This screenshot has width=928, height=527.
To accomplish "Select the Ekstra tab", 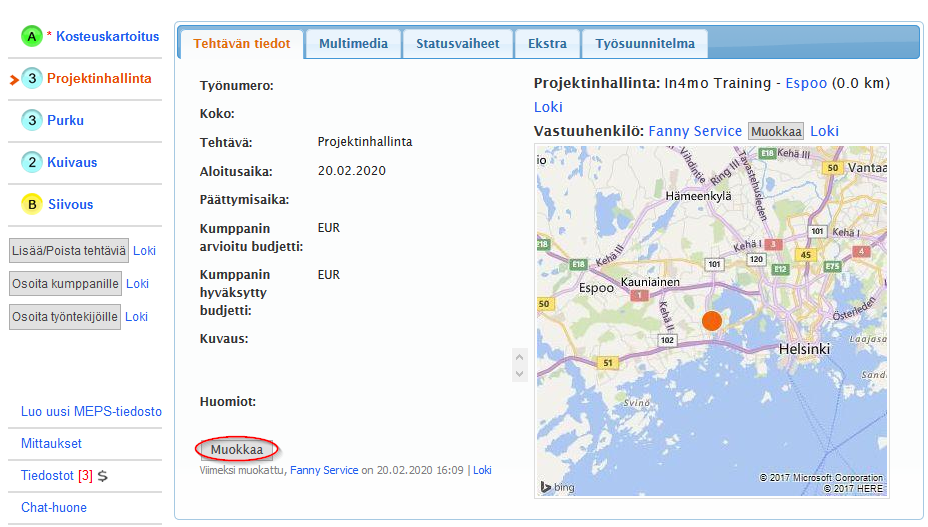I will [547, 44].
